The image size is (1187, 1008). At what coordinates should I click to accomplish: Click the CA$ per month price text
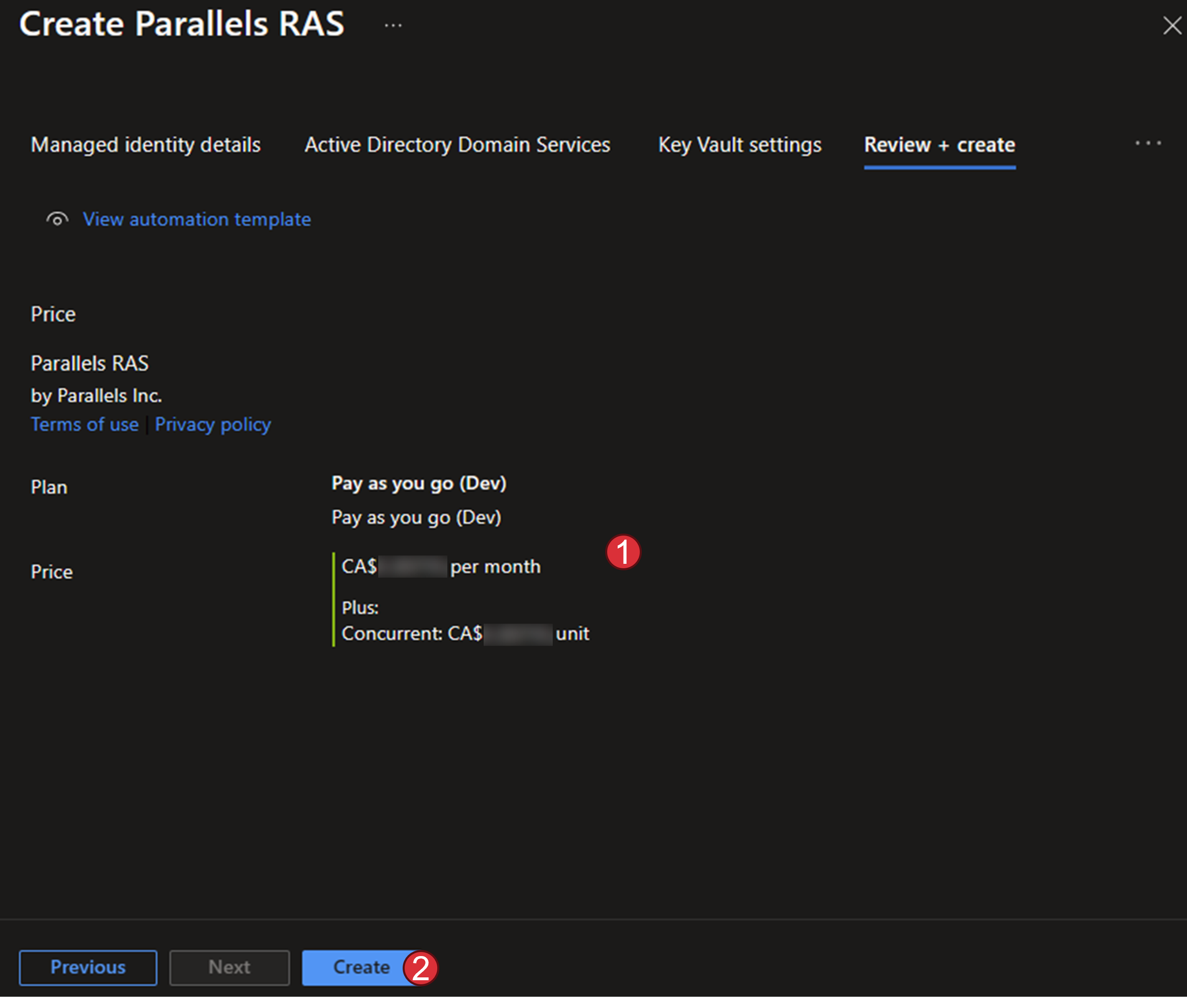(x=440, y=567)
